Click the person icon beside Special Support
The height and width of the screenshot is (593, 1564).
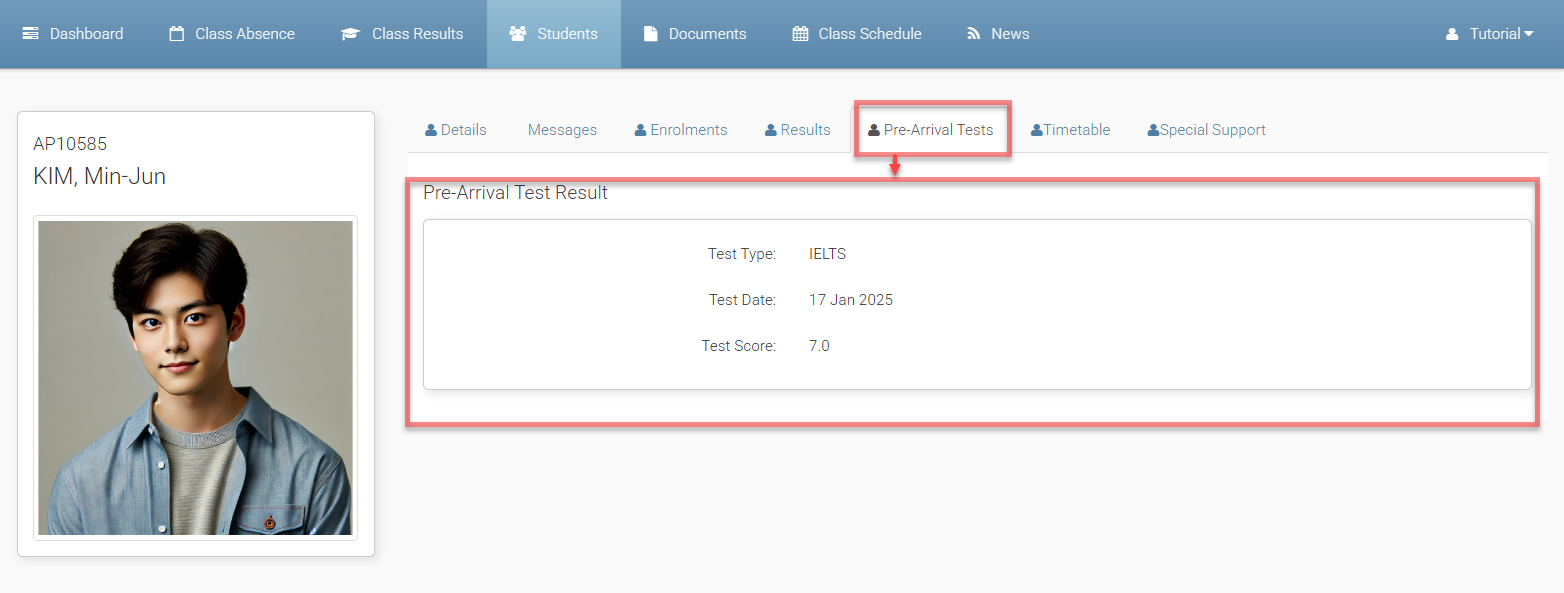[x=1153, y=130]
